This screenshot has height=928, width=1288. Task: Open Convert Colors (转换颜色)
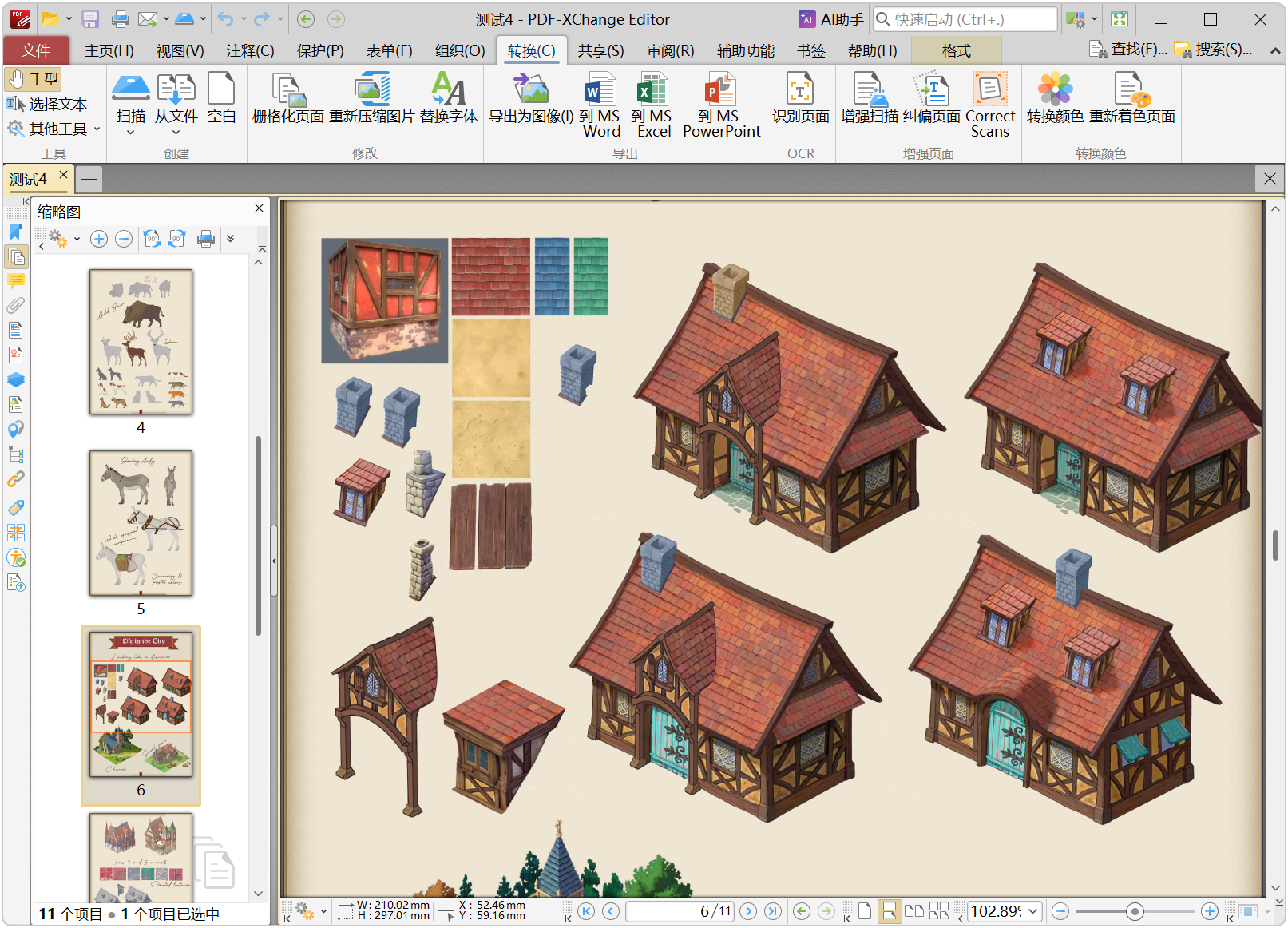point(1055,99)
